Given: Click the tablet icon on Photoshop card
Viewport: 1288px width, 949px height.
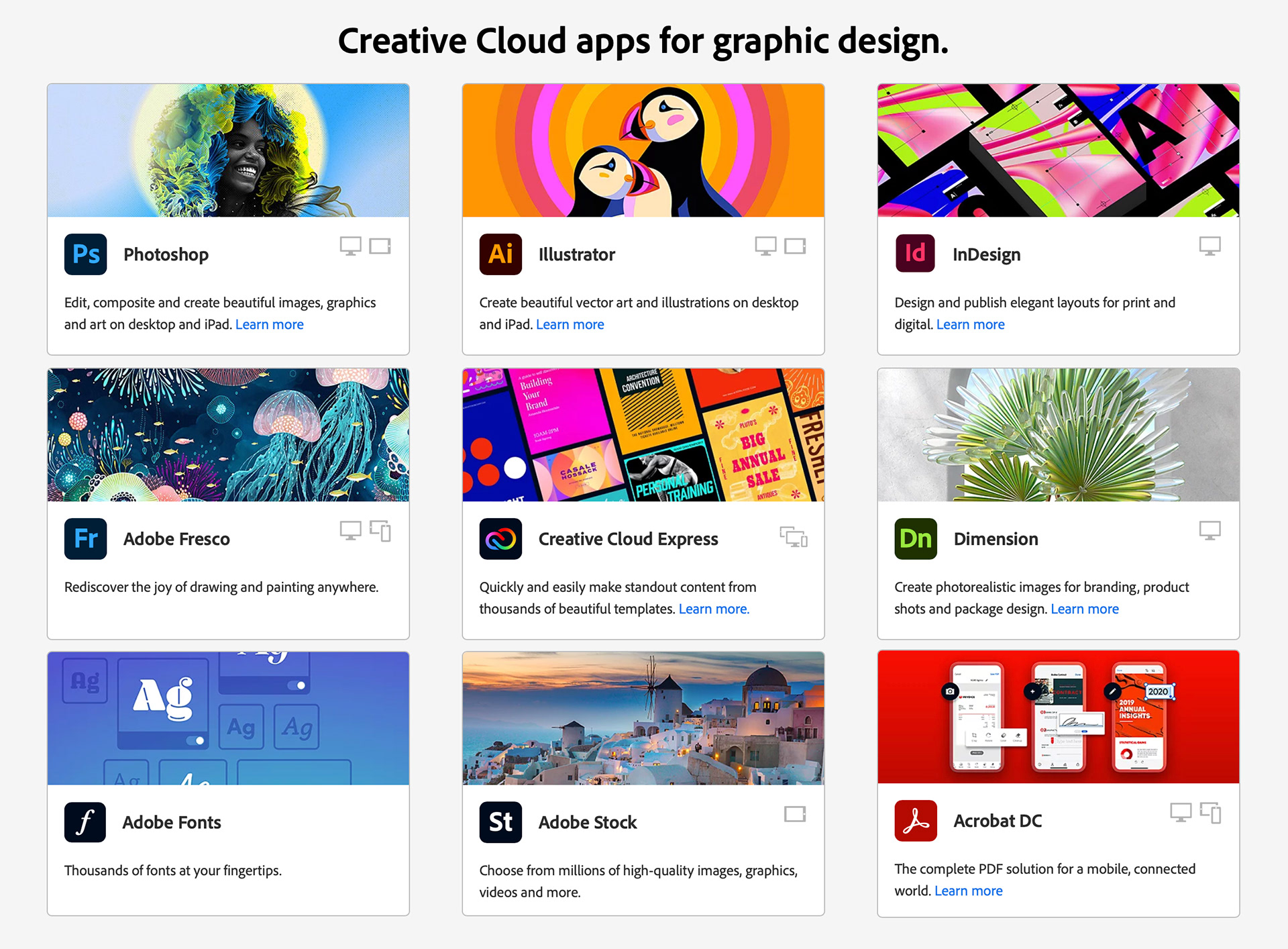Looking at the screenshot, I should coord(380,246).
